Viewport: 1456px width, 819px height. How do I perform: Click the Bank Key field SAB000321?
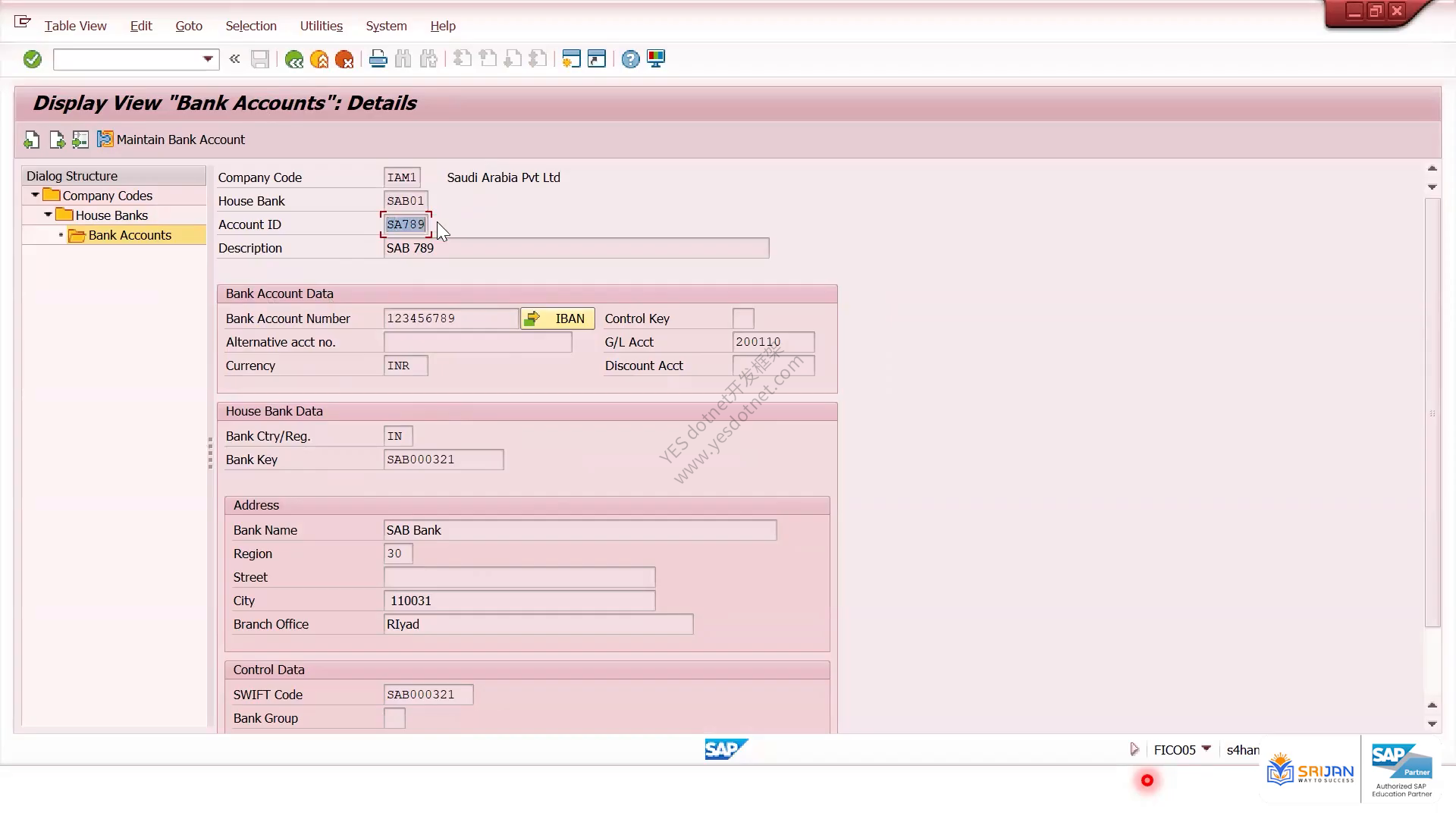point(444,460)
